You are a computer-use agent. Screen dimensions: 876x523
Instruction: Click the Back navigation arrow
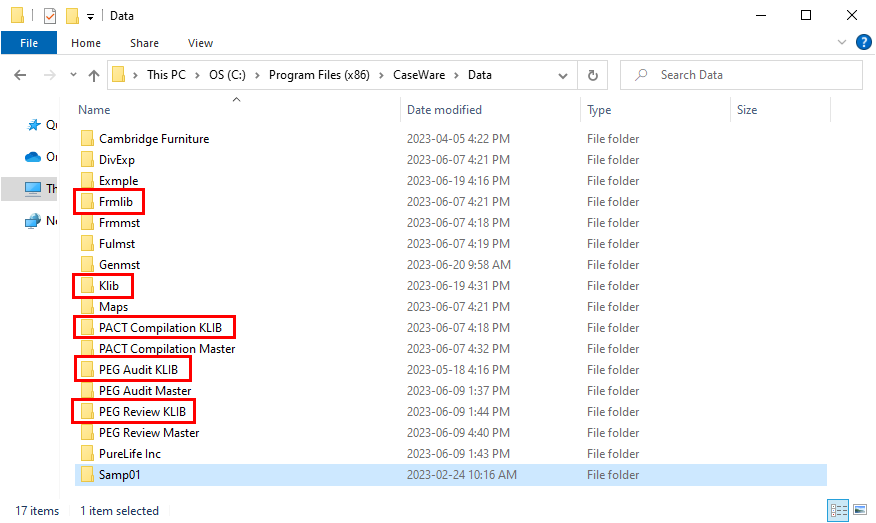(20, 75)
